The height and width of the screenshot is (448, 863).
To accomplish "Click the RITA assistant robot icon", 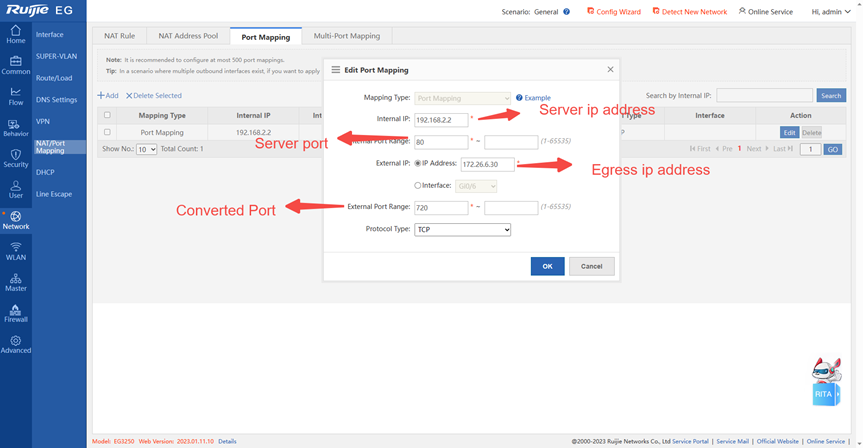I will [x=825, y=381].
